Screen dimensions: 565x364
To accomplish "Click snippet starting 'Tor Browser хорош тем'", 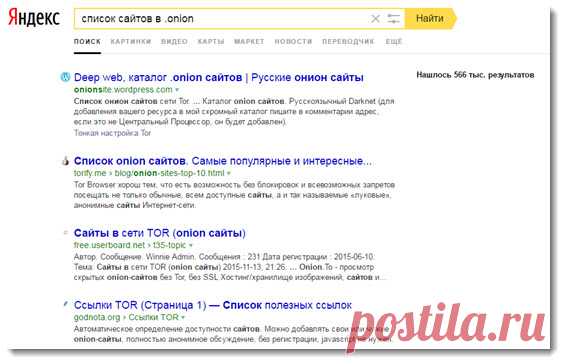I will 234,195.
